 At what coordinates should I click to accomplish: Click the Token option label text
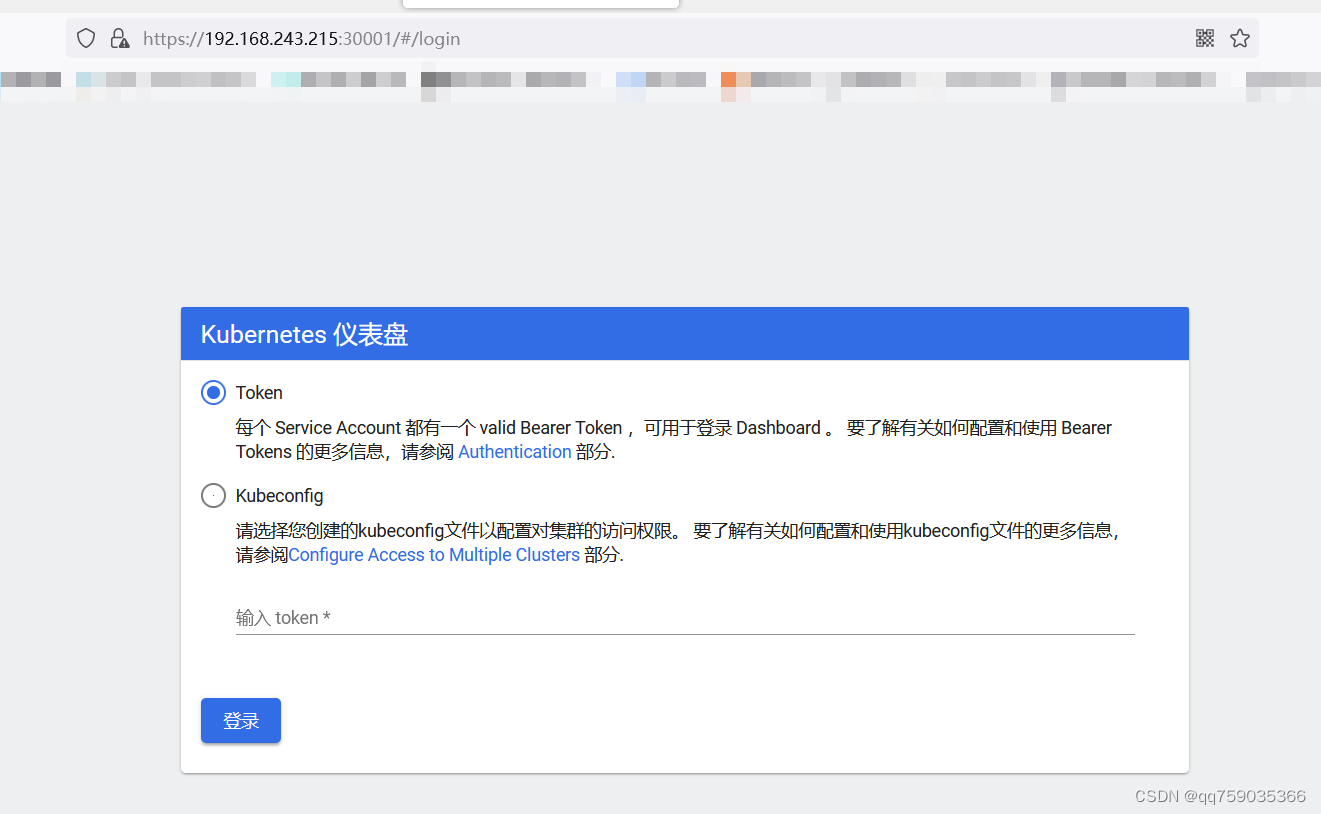259,393
